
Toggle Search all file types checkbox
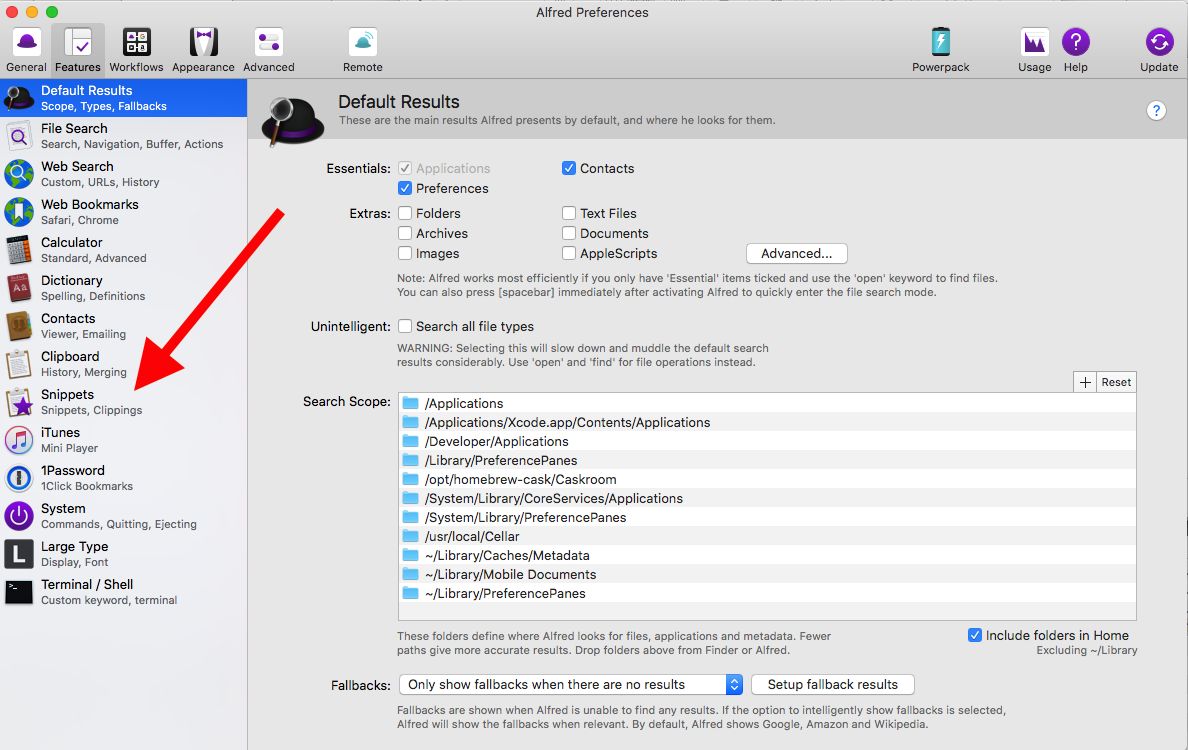click(405, 327)
